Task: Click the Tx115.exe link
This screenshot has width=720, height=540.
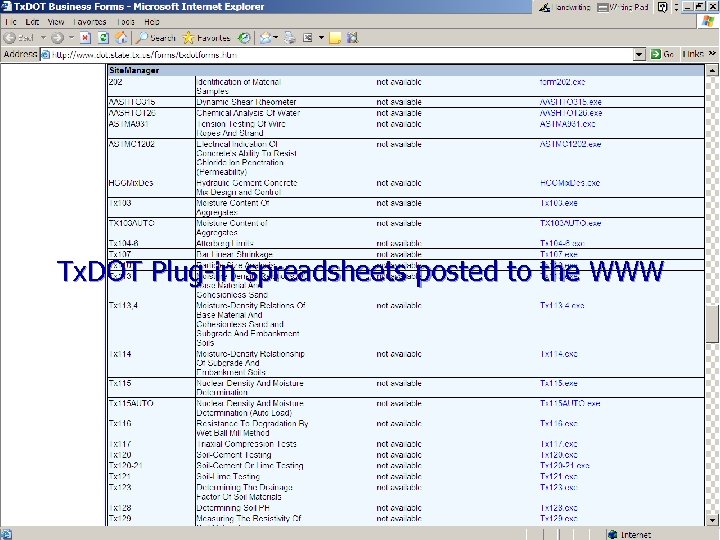Action: [558, 383]
